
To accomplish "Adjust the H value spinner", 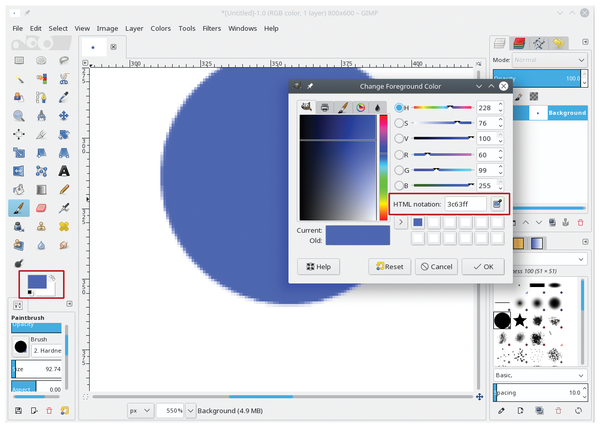I will click(x=501, y=108).
